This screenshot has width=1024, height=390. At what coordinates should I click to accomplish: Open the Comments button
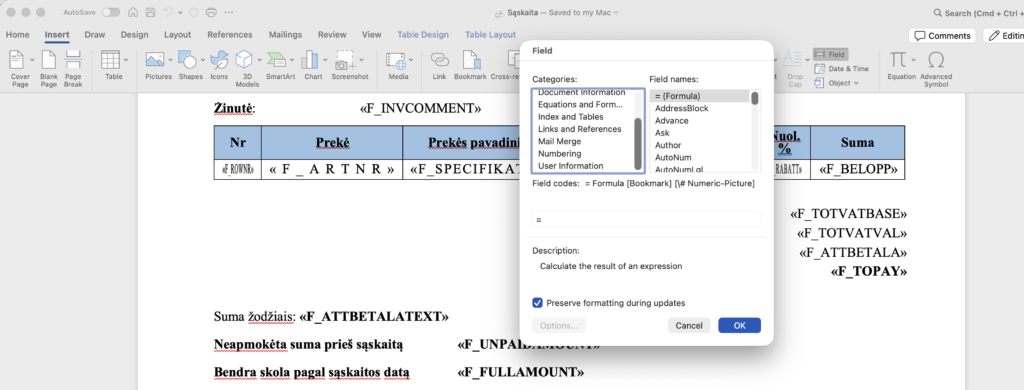pyautogui.click(x=942, y=35)
